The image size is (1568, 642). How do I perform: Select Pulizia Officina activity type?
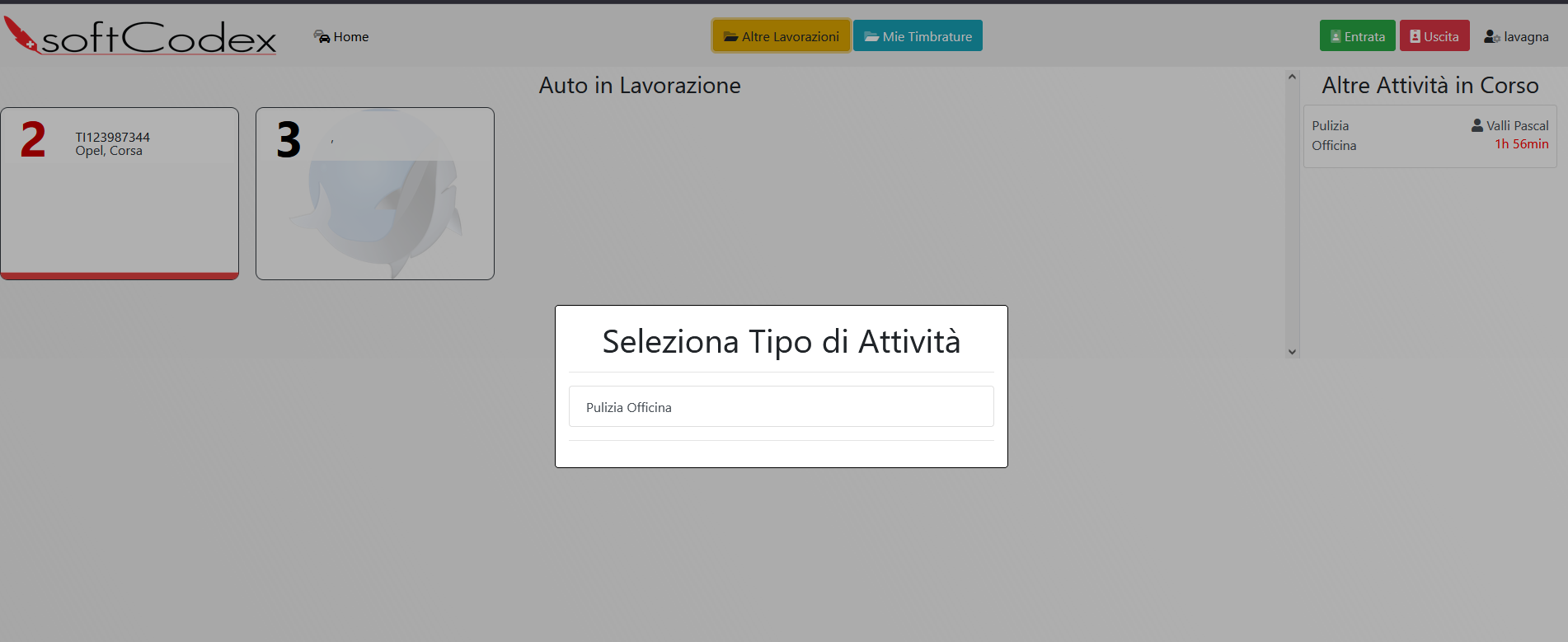pos(781,407)
